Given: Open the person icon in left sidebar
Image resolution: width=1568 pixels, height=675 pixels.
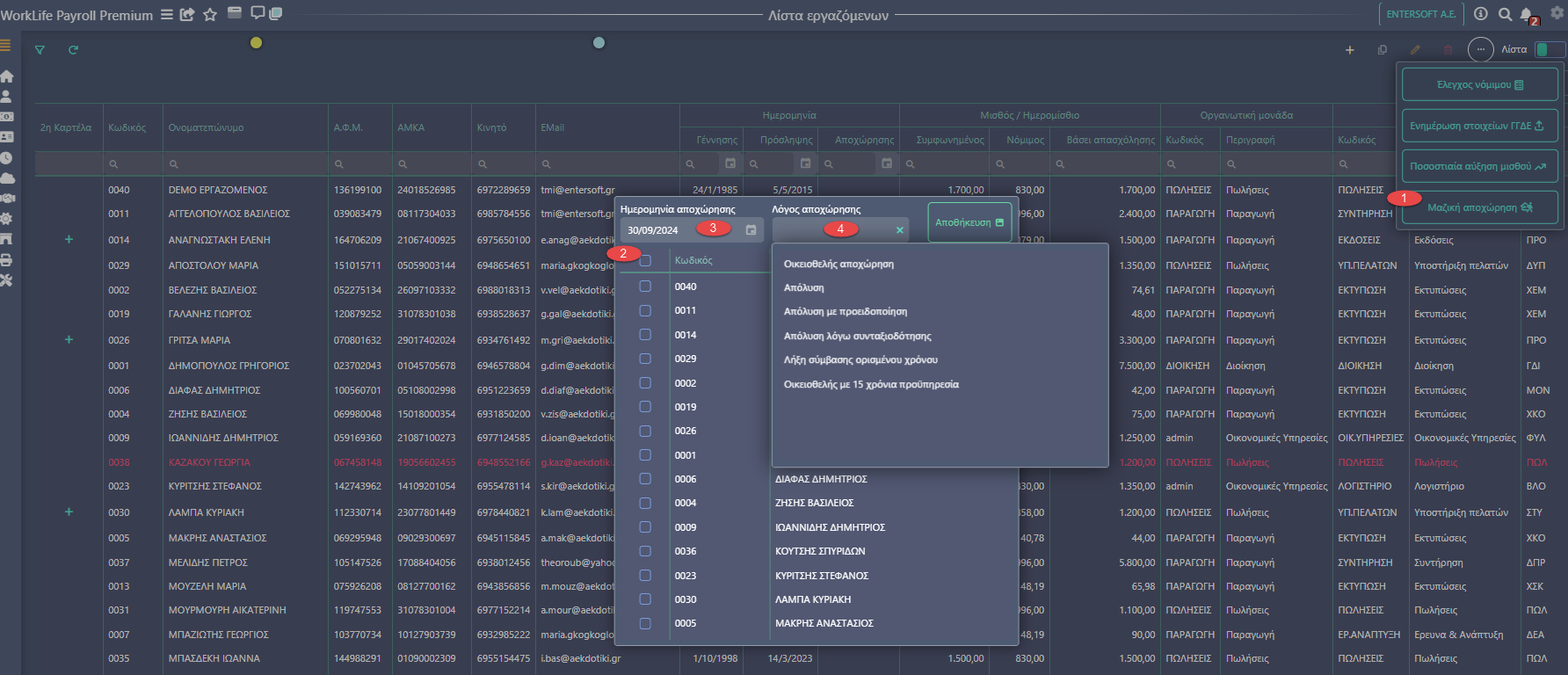Looking at the screenshot, I should click(x=6, y=97).
